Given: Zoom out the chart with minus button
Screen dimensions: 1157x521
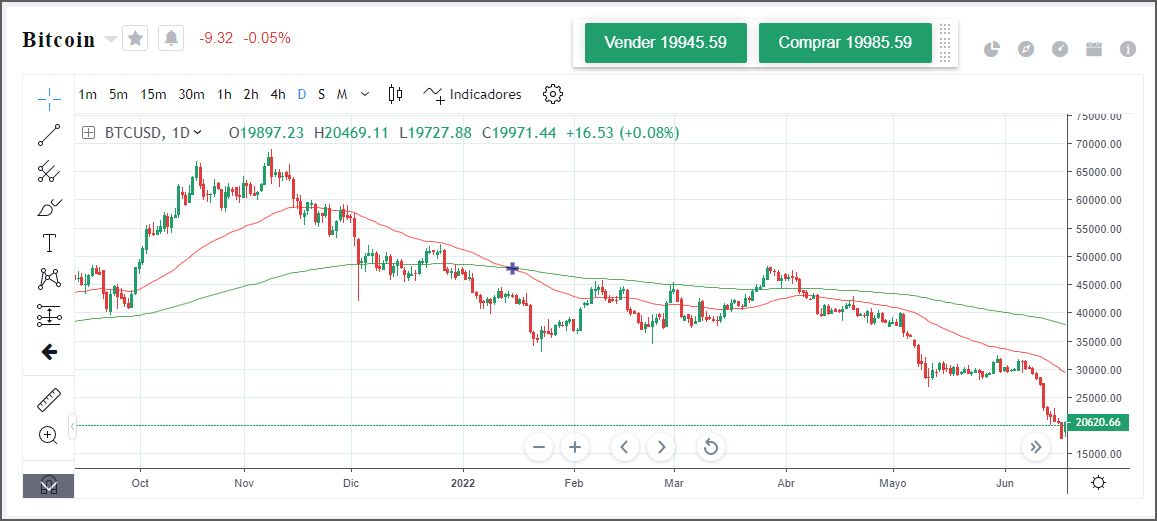Looking at the screenshot, I should (539, 446).
